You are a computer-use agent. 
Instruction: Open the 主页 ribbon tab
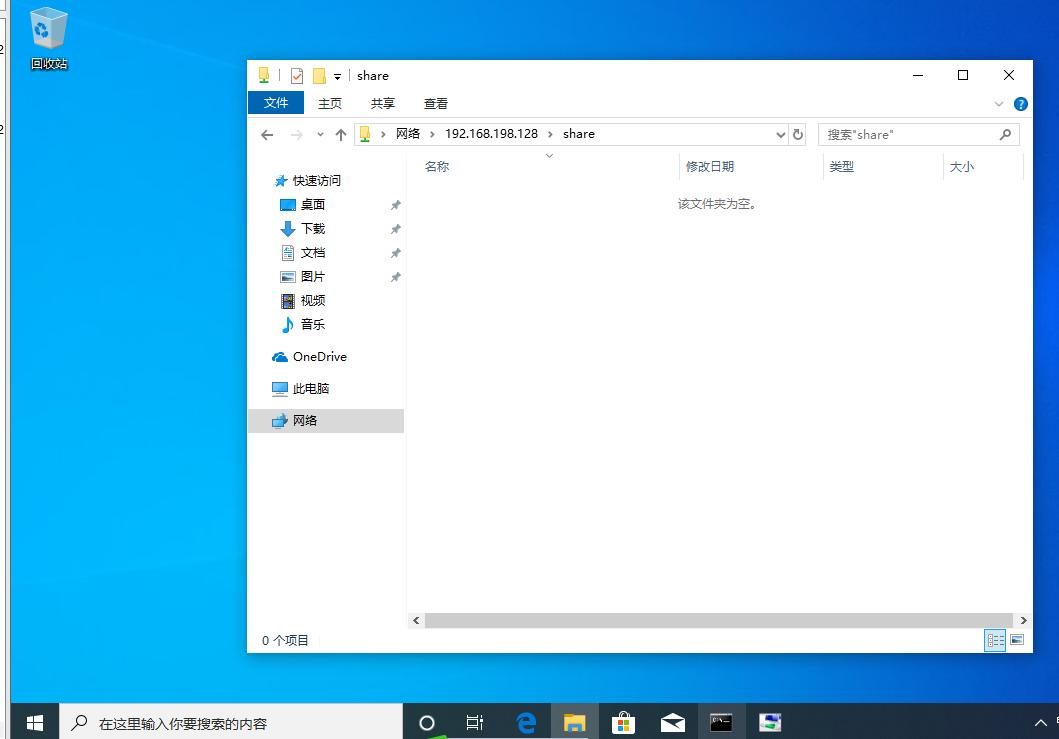330,103
